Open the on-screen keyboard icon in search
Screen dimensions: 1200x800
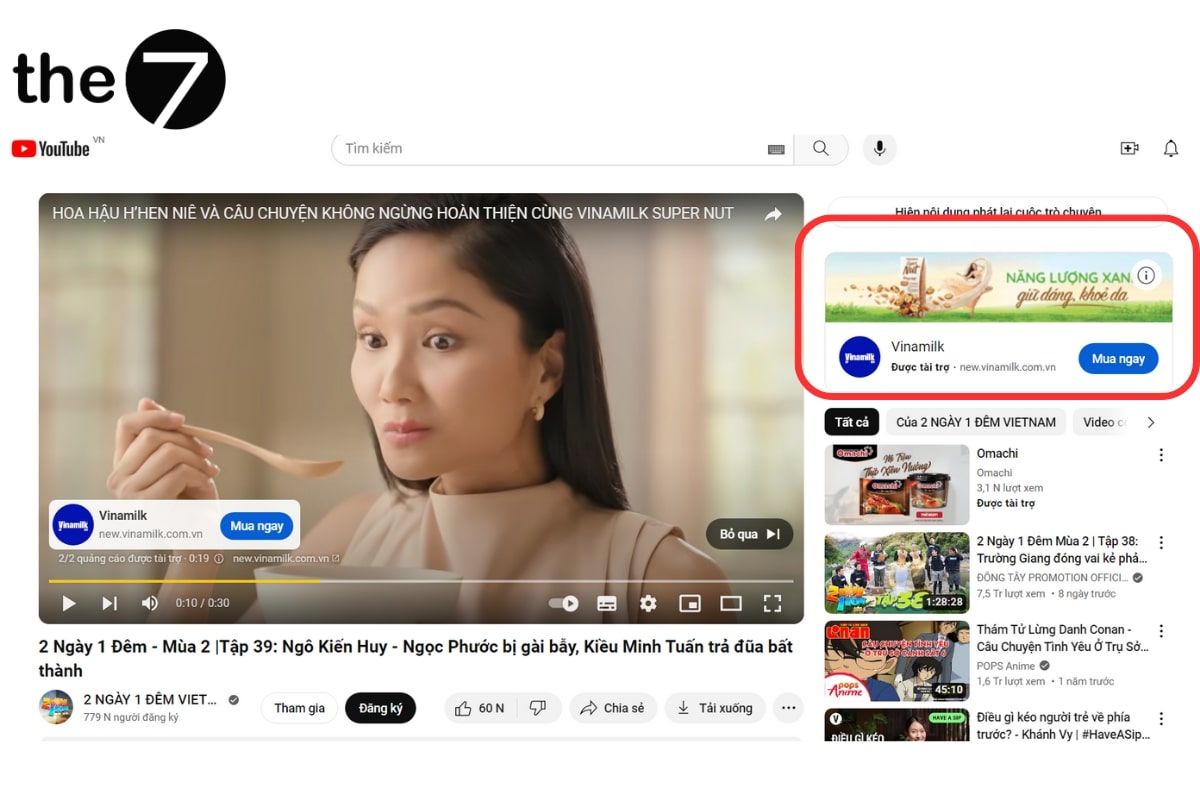point(776,148)
